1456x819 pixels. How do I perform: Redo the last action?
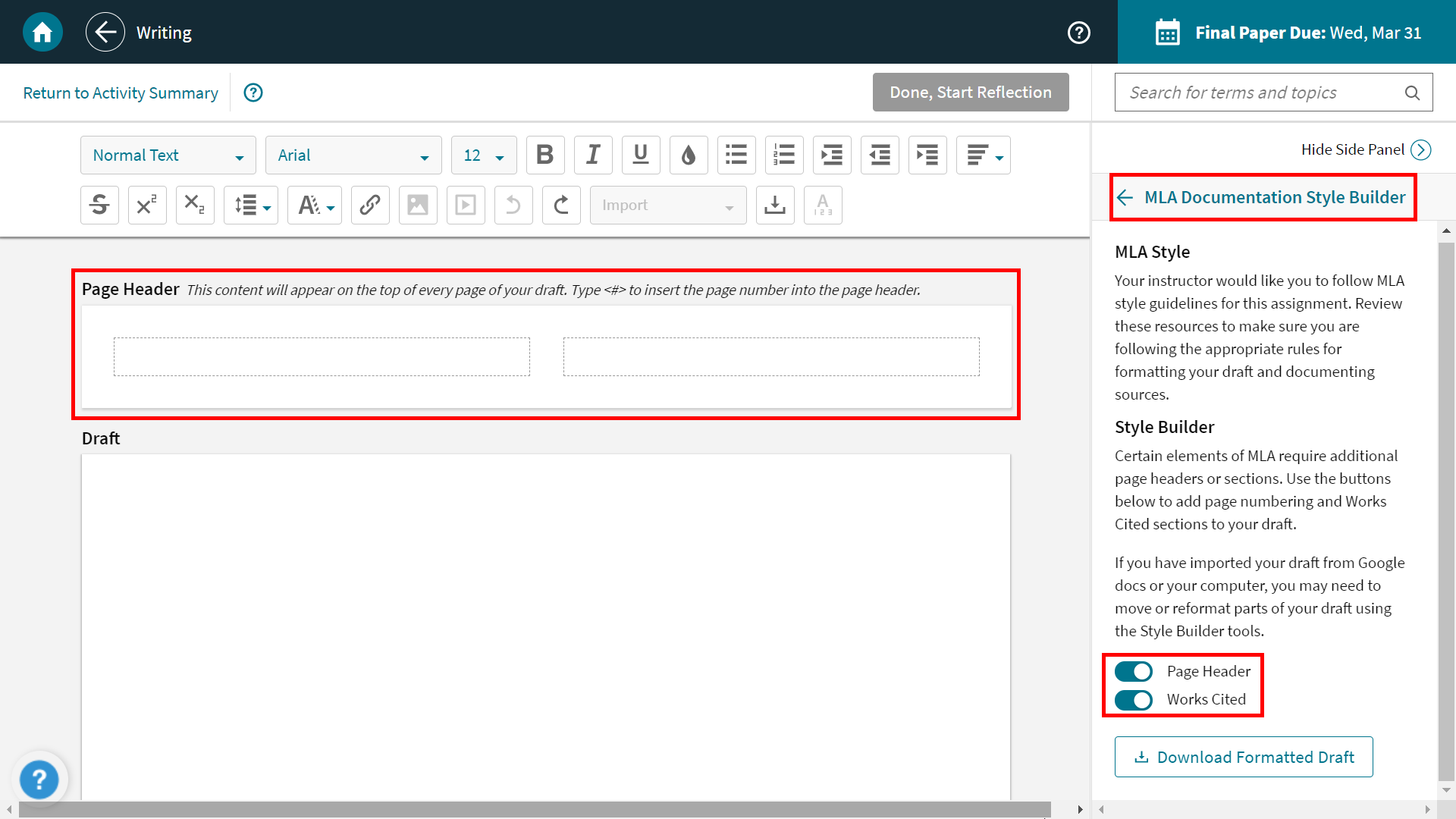[561, 205]
